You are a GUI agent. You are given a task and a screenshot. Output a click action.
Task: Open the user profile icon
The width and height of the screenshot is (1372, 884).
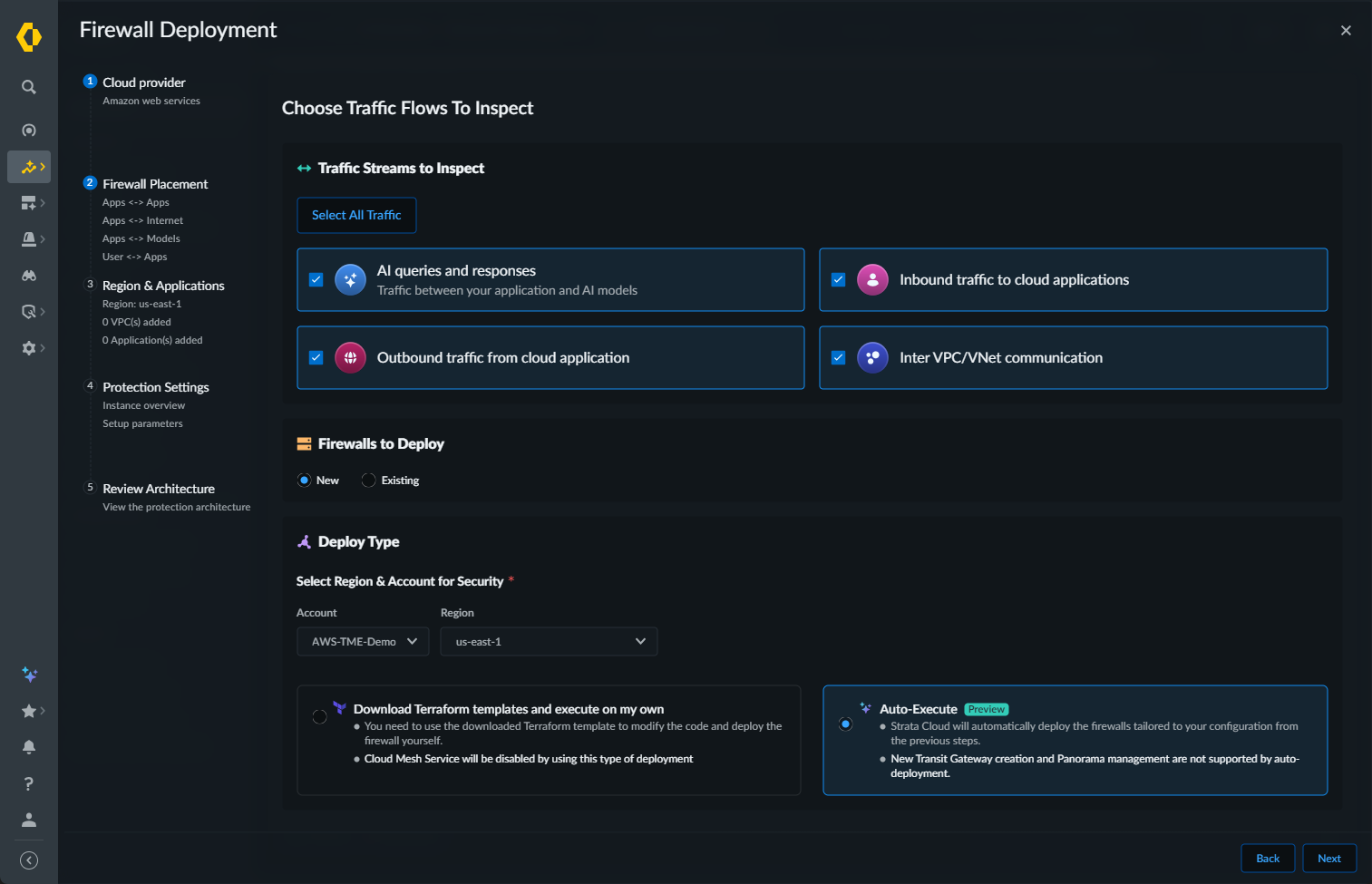29,820
